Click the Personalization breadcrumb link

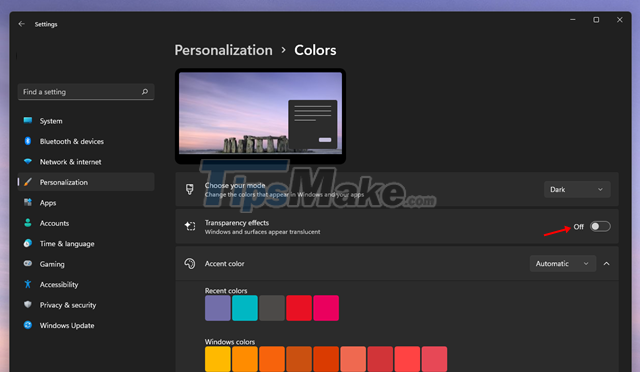(223, 50)
